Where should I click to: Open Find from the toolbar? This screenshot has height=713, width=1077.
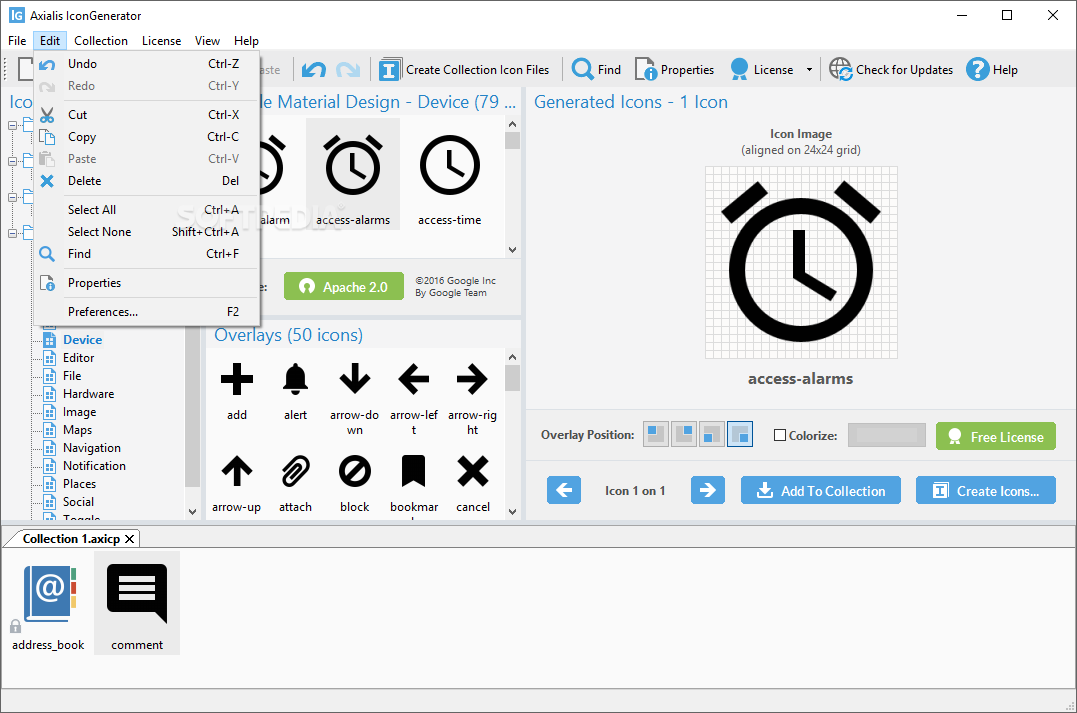point(596,69)
